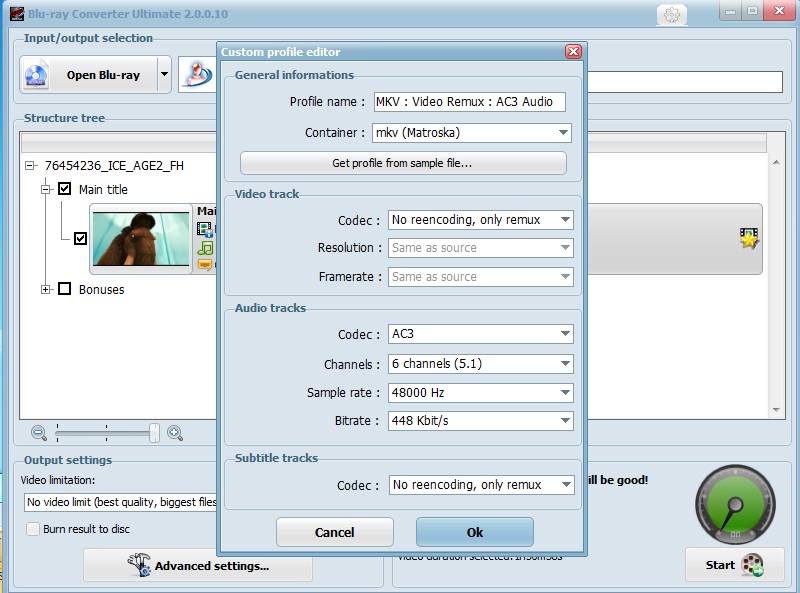Image resolution: width=800 pixels, height=593 pixels.
Task: Open the Video track Codec dropdown
Action: pyautogui.click(x=481, y=220)
